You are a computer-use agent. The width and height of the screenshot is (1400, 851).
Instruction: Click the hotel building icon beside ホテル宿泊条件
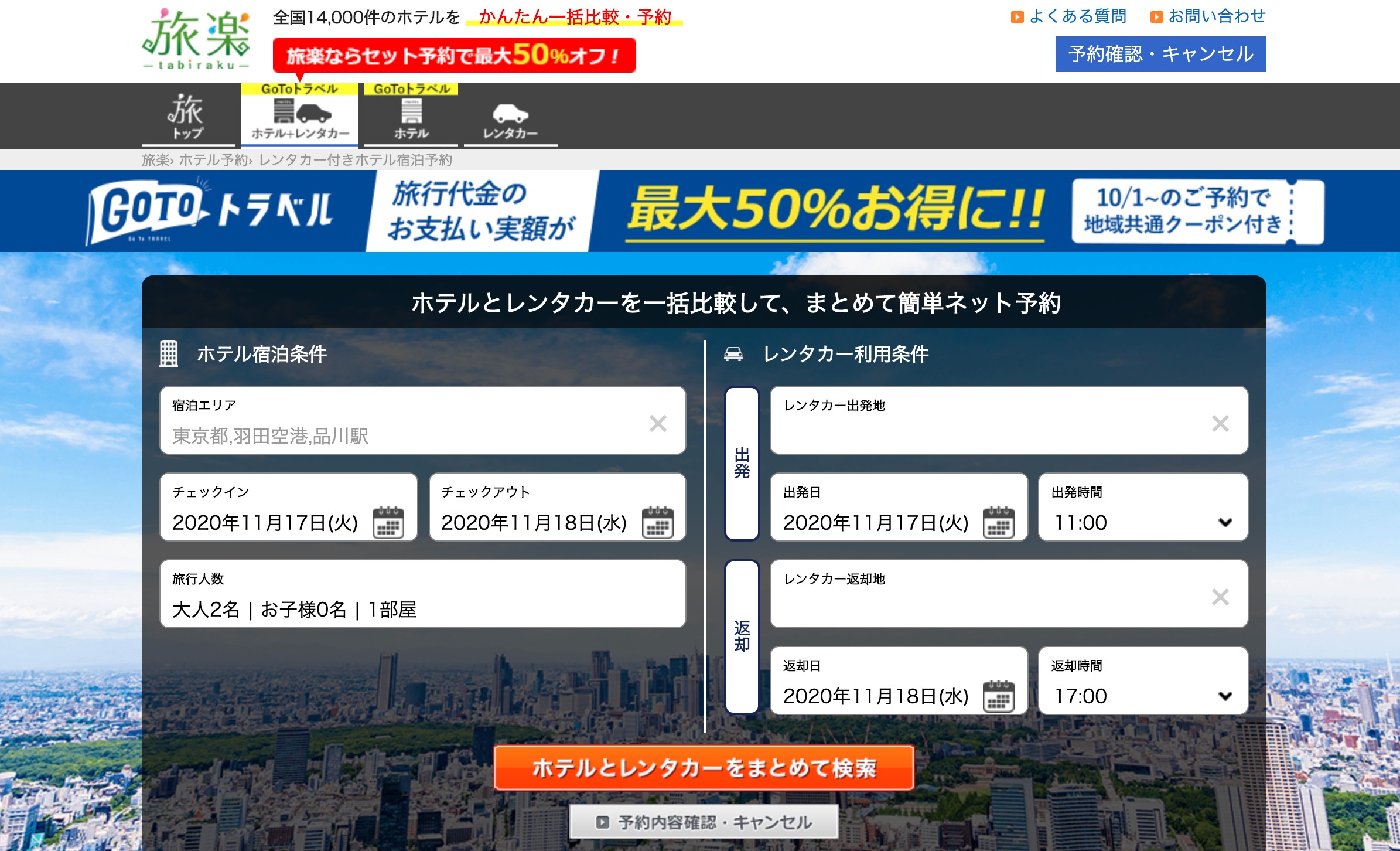169,354
